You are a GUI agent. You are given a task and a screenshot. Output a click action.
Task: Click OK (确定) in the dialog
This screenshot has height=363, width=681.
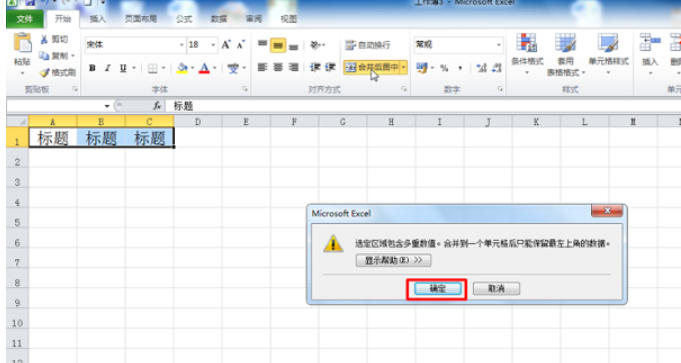[x=438, y=289]
